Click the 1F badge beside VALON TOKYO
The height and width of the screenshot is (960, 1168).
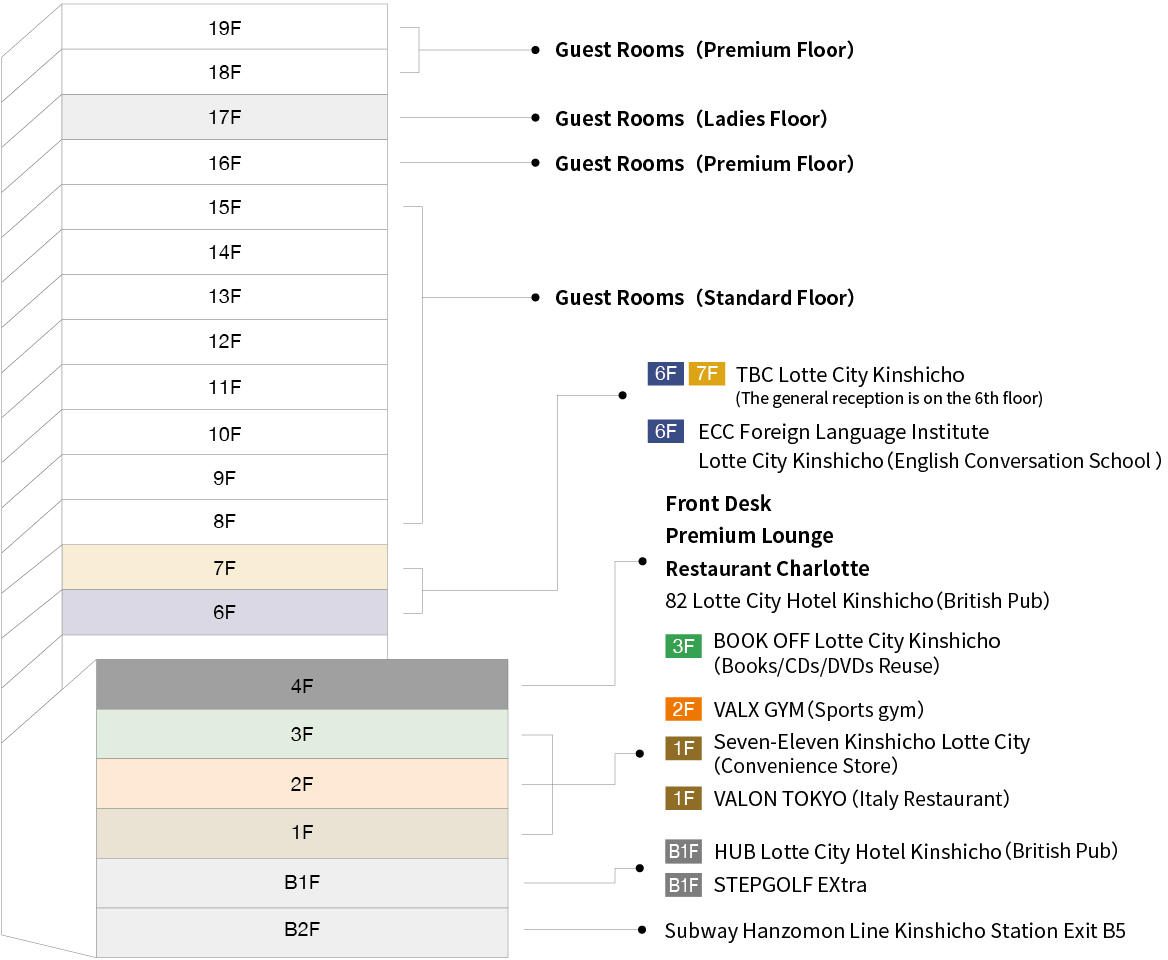683,799
